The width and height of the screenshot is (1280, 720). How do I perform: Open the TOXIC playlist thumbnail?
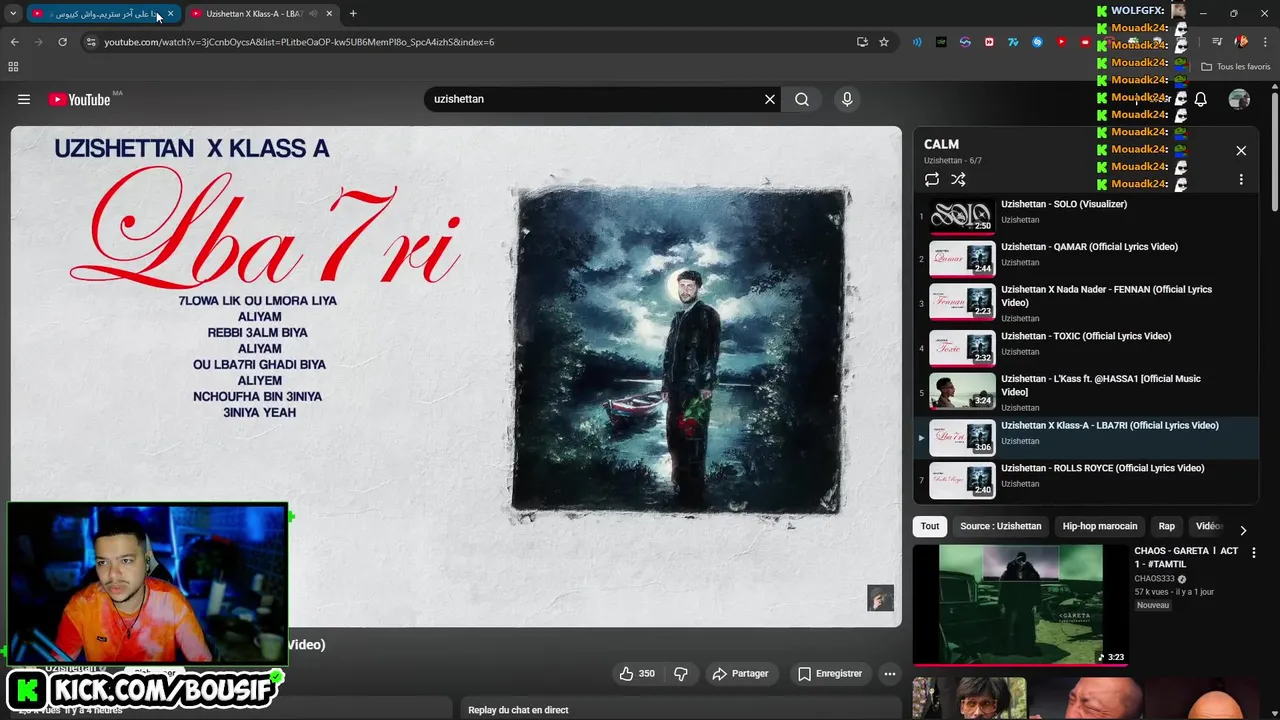tap(962, 347)
